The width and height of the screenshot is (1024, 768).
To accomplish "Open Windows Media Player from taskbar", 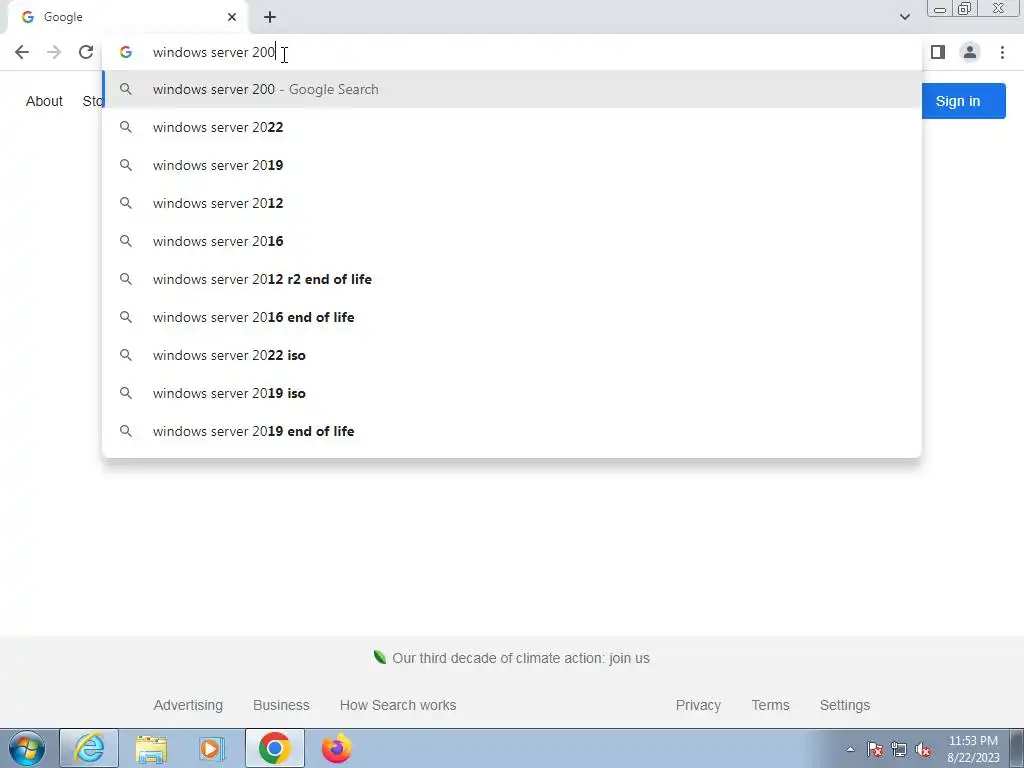I will pos(212,748).
